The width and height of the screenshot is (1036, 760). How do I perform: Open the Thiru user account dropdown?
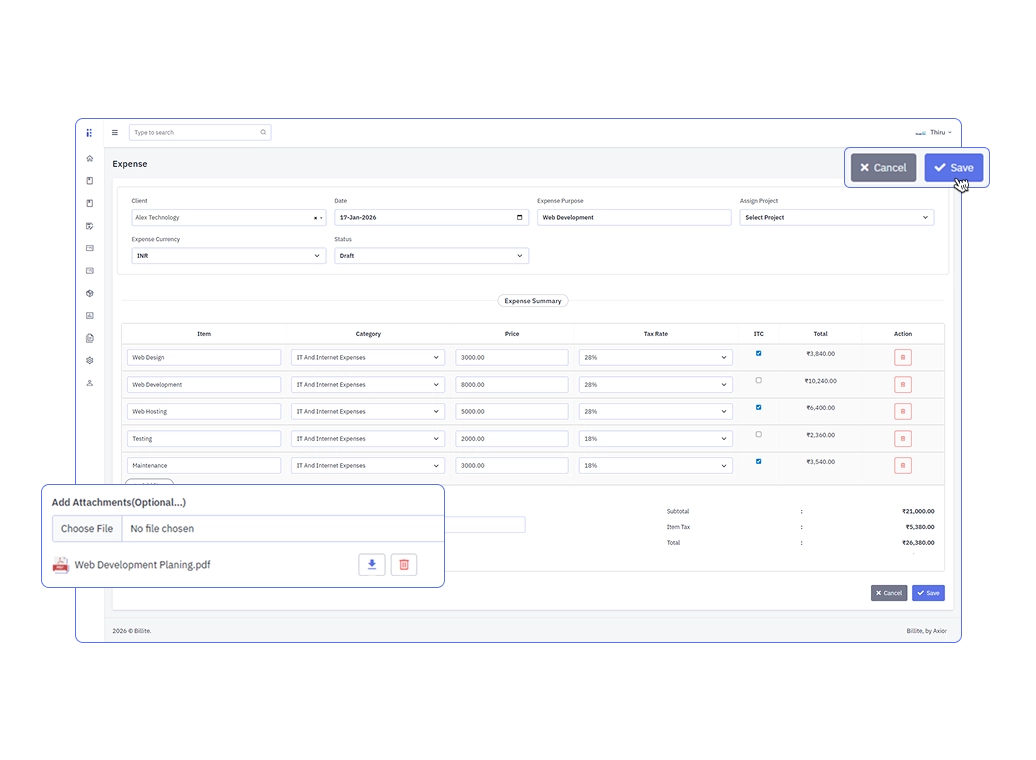point(934,133)
